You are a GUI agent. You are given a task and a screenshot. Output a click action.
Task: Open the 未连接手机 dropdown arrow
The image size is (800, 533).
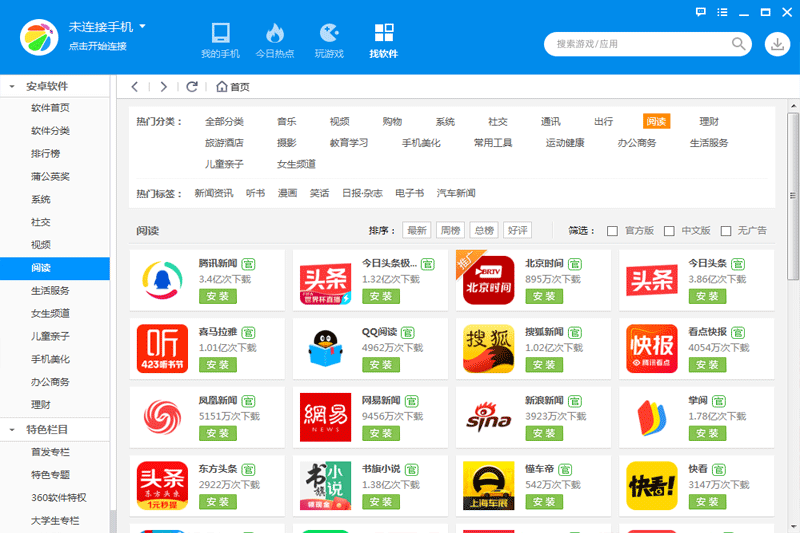(143, 26)
